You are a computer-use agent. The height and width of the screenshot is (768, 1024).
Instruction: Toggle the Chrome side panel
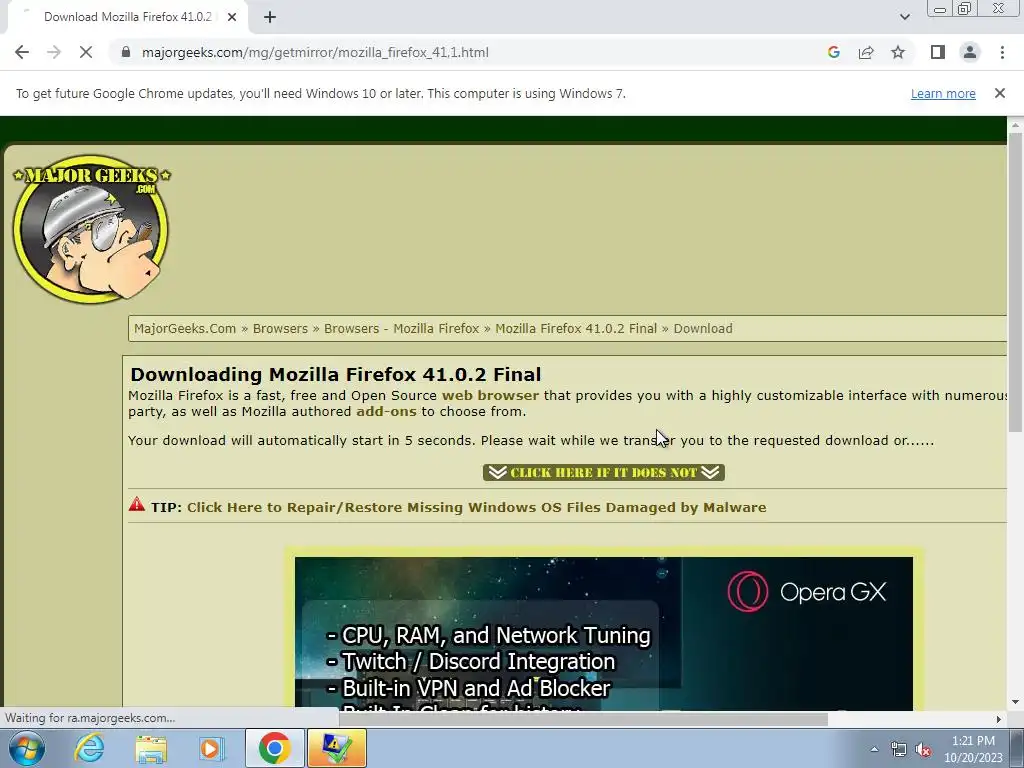tap(938, 52)
